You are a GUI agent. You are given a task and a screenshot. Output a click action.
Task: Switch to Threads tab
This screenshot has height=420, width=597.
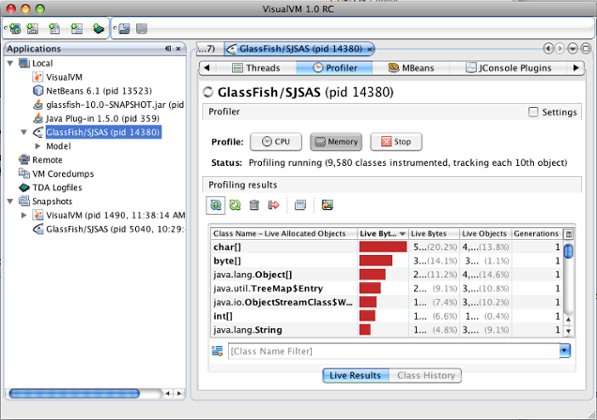pyautogui.click(x=256, y=68)
